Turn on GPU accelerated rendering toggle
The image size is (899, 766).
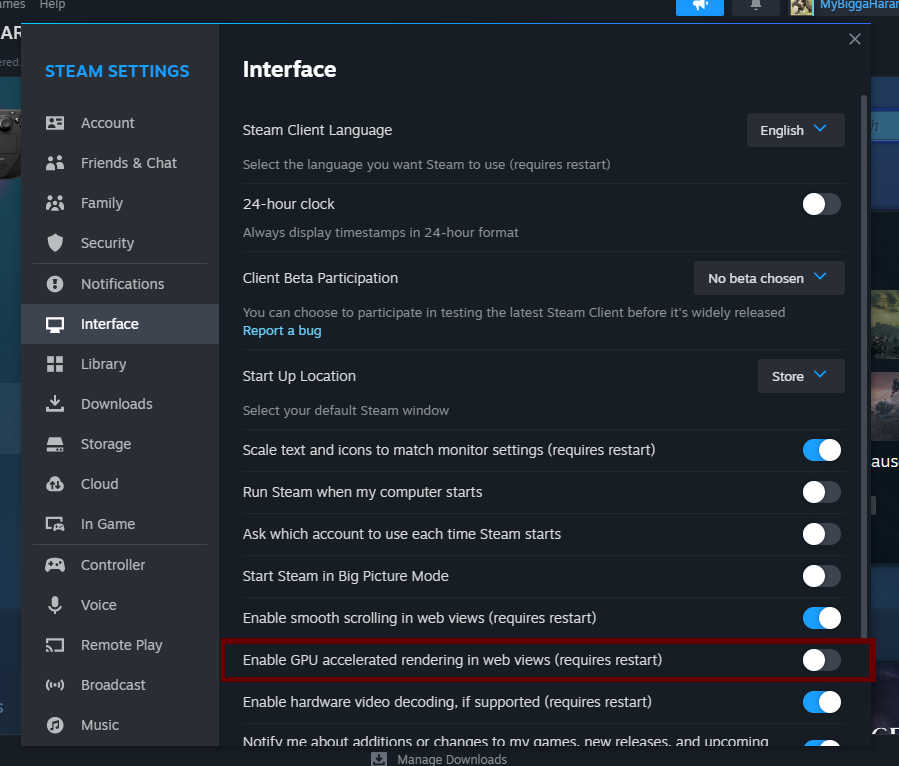[821, 660]
